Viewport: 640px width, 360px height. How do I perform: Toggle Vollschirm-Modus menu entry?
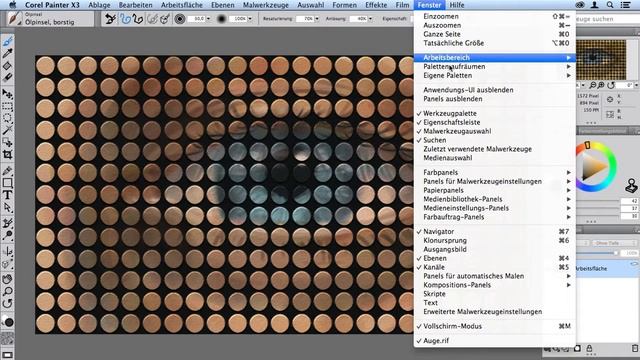click(x=495, y=326)
